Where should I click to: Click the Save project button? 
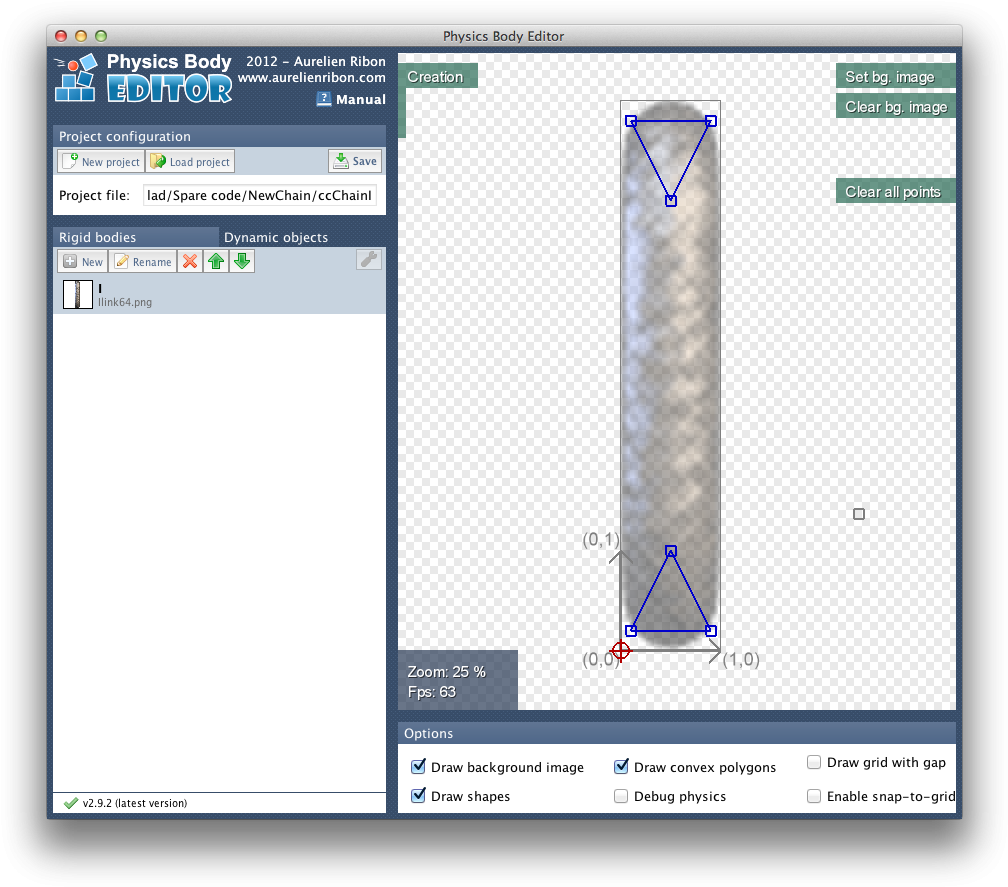coord(355,161)
